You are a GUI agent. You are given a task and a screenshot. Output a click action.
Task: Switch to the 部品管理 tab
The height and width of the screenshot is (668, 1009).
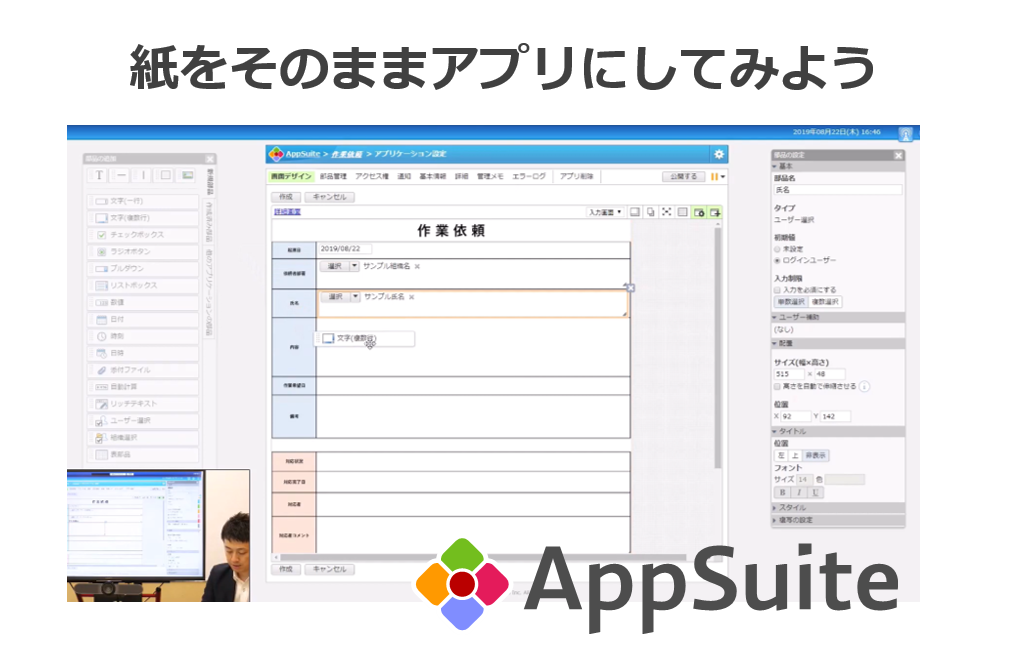[x=333, y=176]
